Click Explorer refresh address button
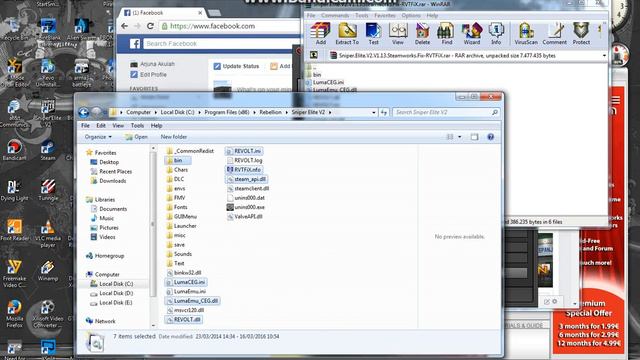 (x=384, y=112)
